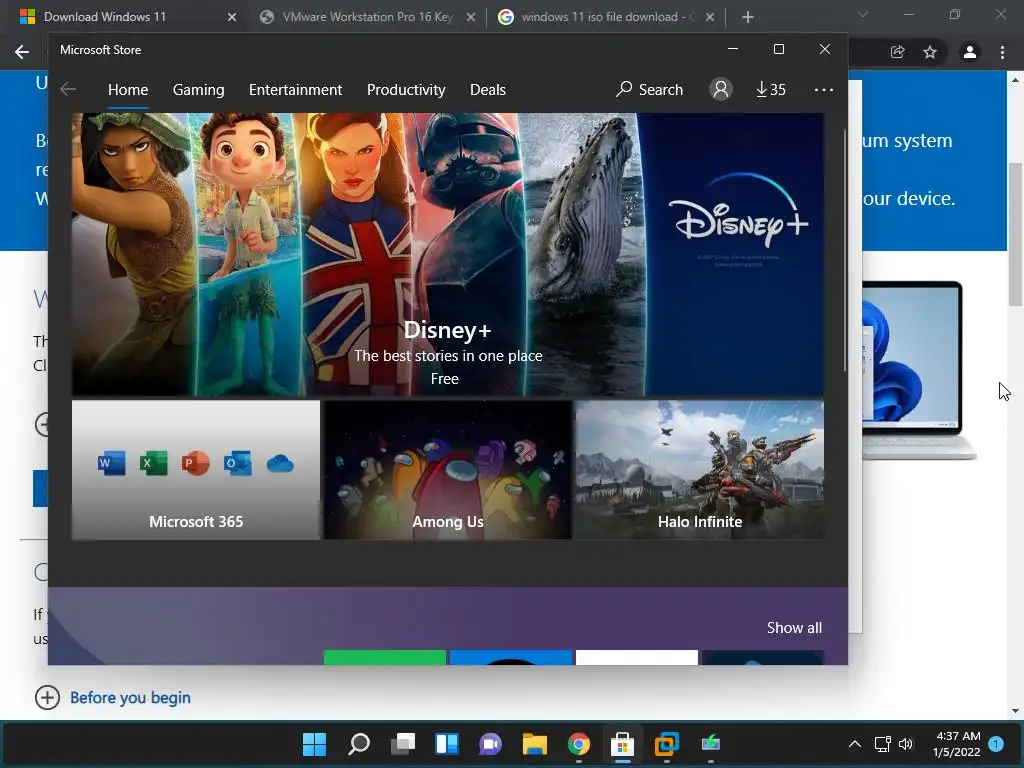
Task: Go back in Microsoft Store
Action: [68, 89]
